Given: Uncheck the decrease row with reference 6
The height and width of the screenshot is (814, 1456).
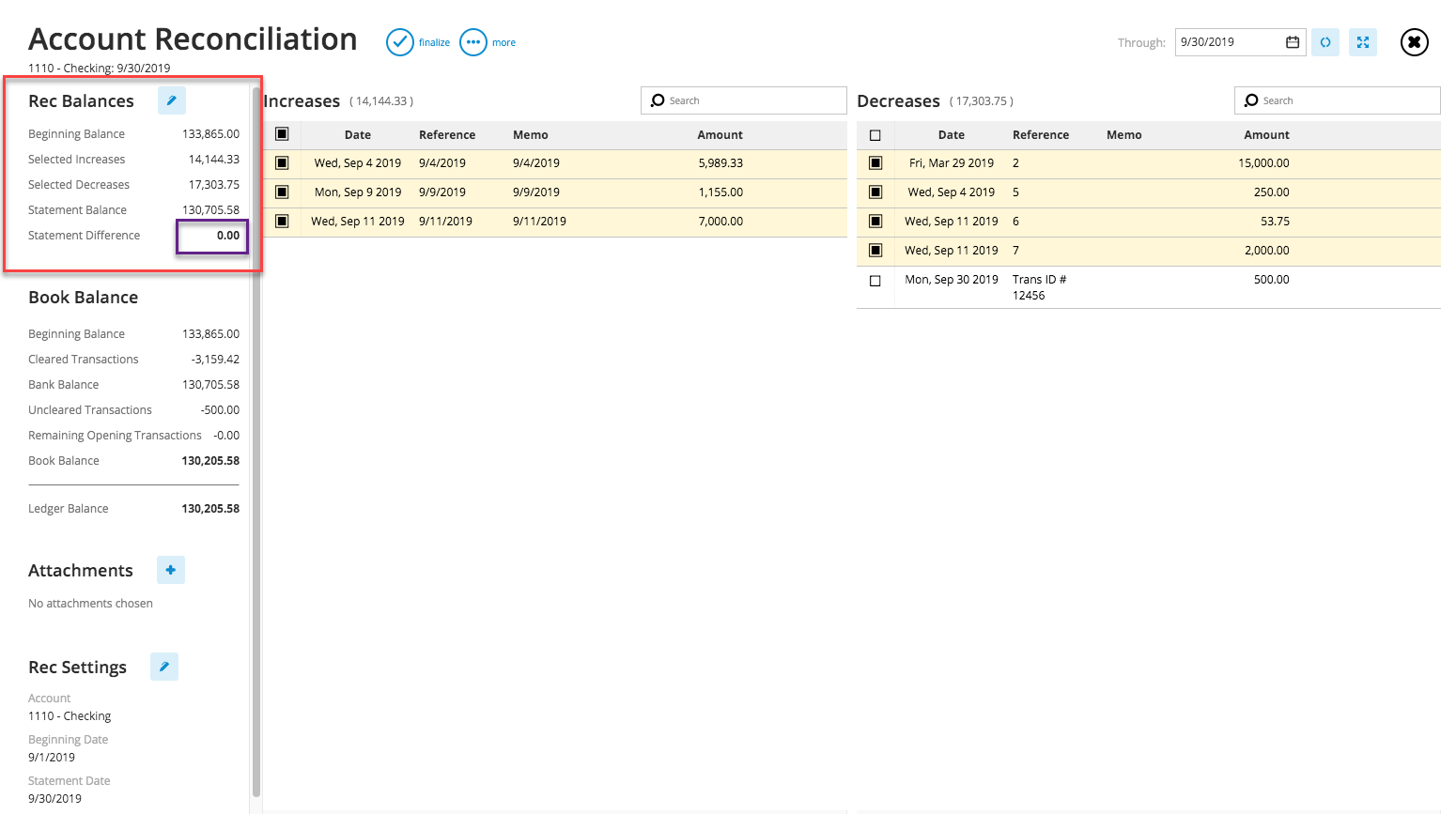Looking at the screenshot, I should 875,222.
